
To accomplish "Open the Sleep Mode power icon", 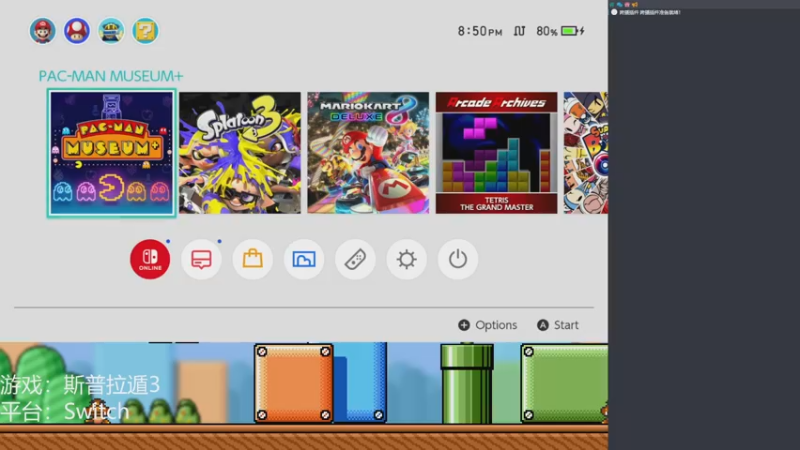I will pos(458,259).
